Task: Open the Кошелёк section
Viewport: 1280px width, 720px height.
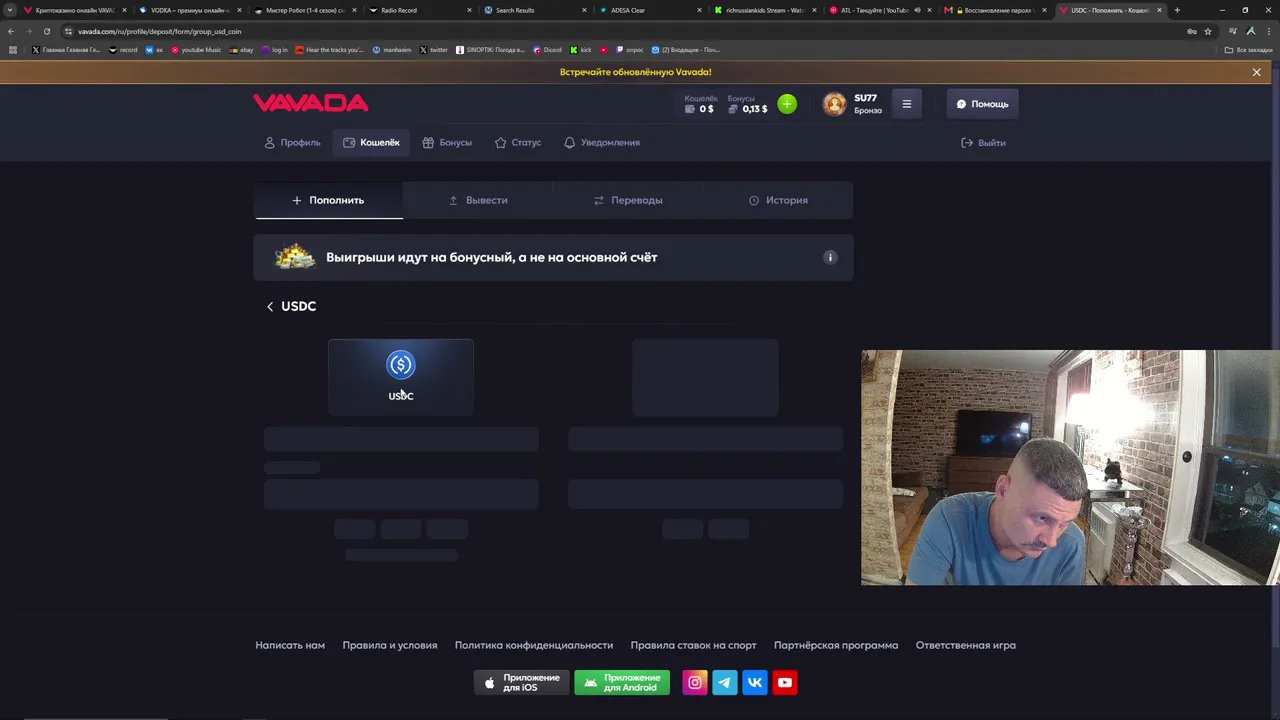Action: (371, 143)
